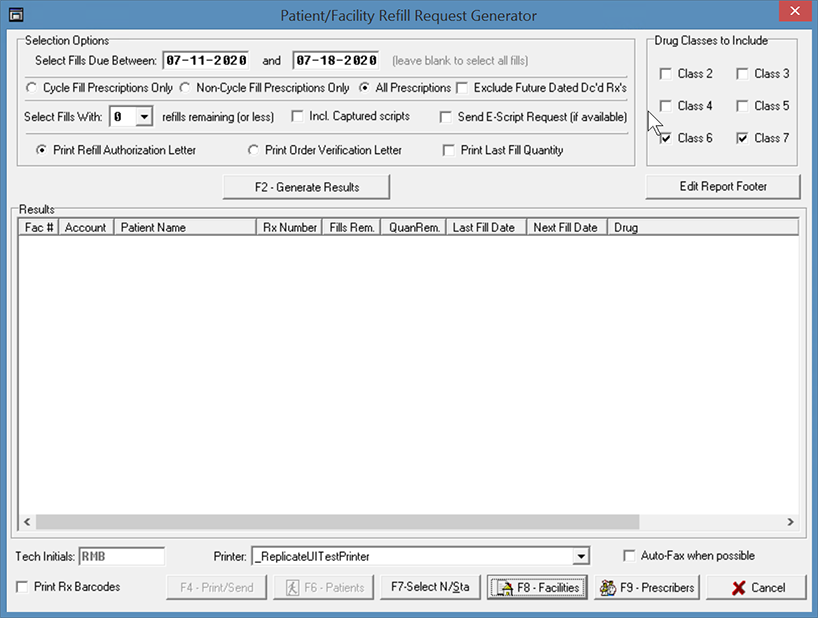Image resolution: width=818 pixels, height=618 pixels.
Task: Click Edit Report Footer
Action: coord(722,186)
